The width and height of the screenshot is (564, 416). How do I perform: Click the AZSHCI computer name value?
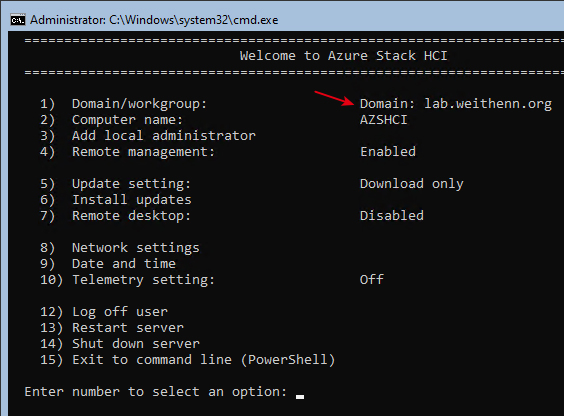[383, 120]
